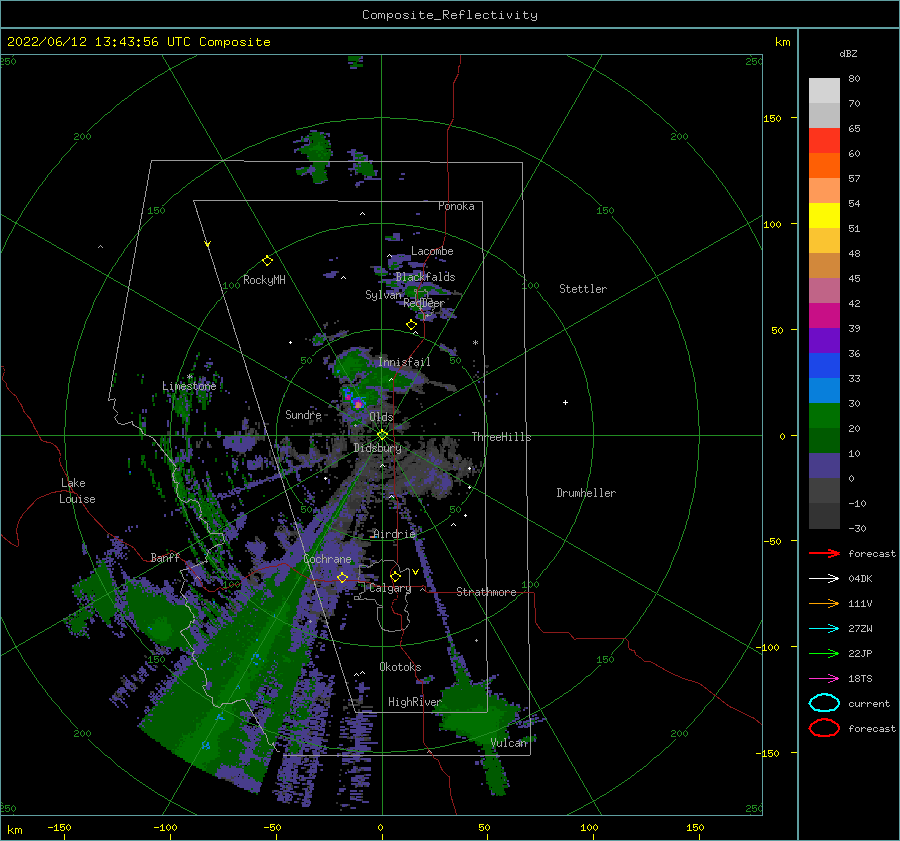
Task: Click the red forecast arrow legend icon
Action: pyautogui.click(x=824, y=553)
